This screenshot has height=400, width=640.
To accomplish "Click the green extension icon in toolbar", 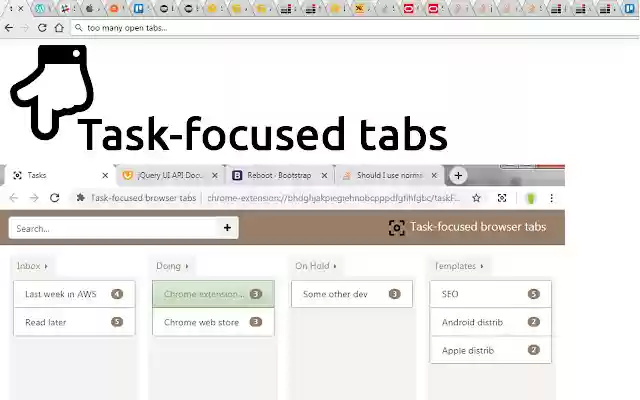I will pyautogui.click(x=531, y=198).
